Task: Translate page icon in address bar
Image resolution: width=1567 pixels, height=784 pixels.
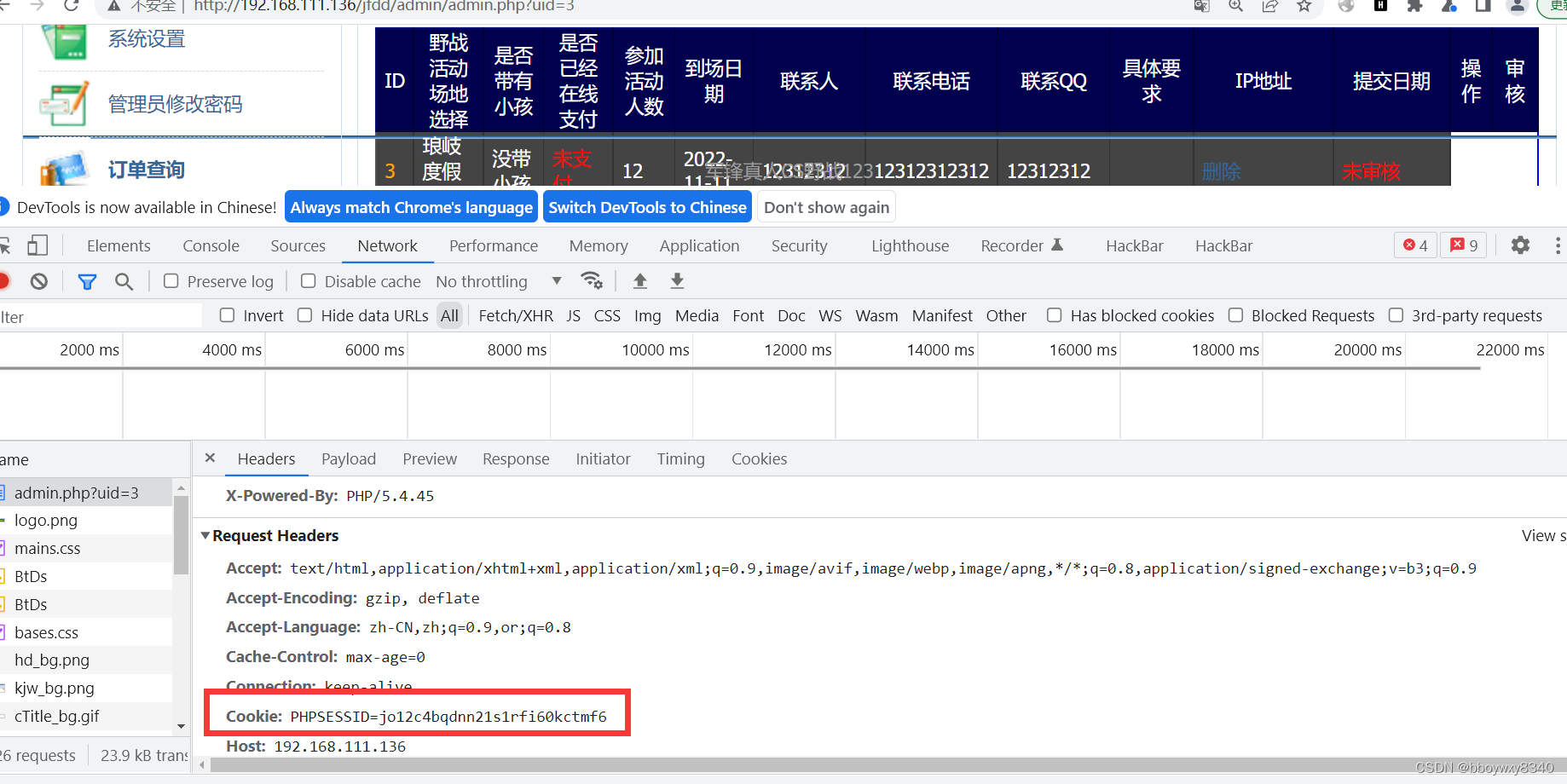Action: tap(1201, 6)
